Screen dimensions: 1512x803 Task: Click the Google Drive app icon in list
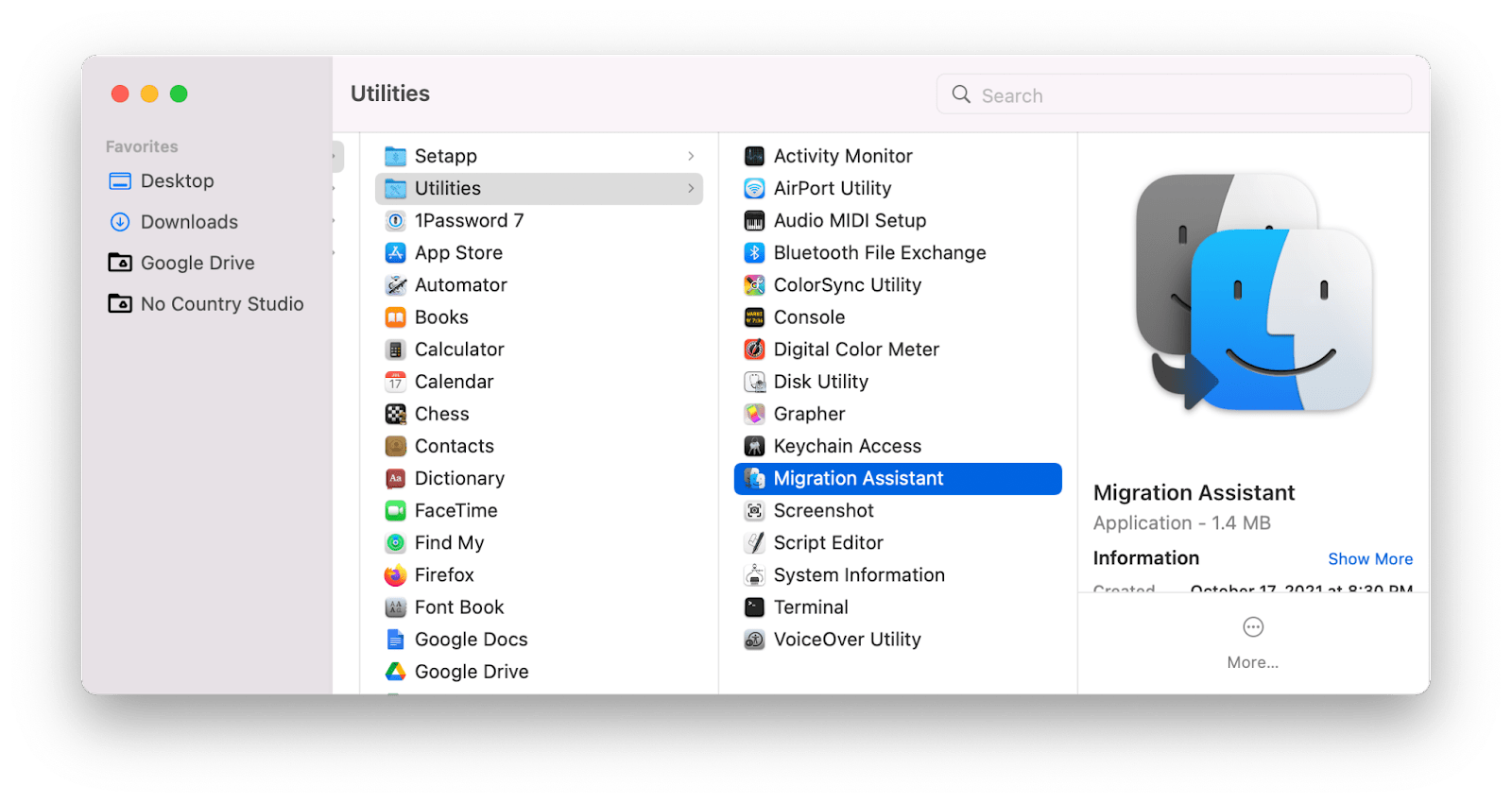(x=395, y=672)
